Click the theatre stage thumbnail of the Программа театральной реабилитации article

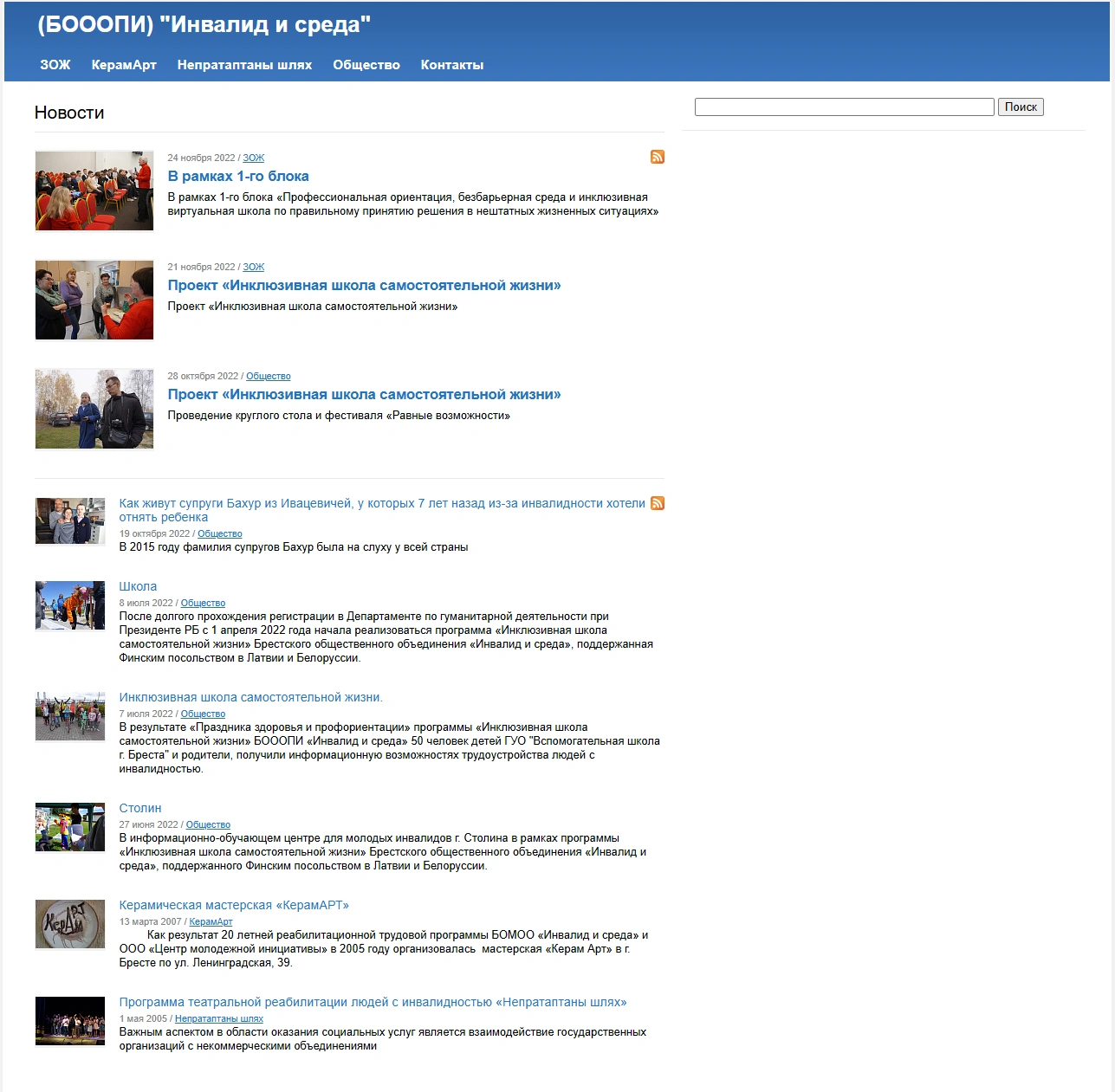pyautogui.click(x=70, y=1020)
